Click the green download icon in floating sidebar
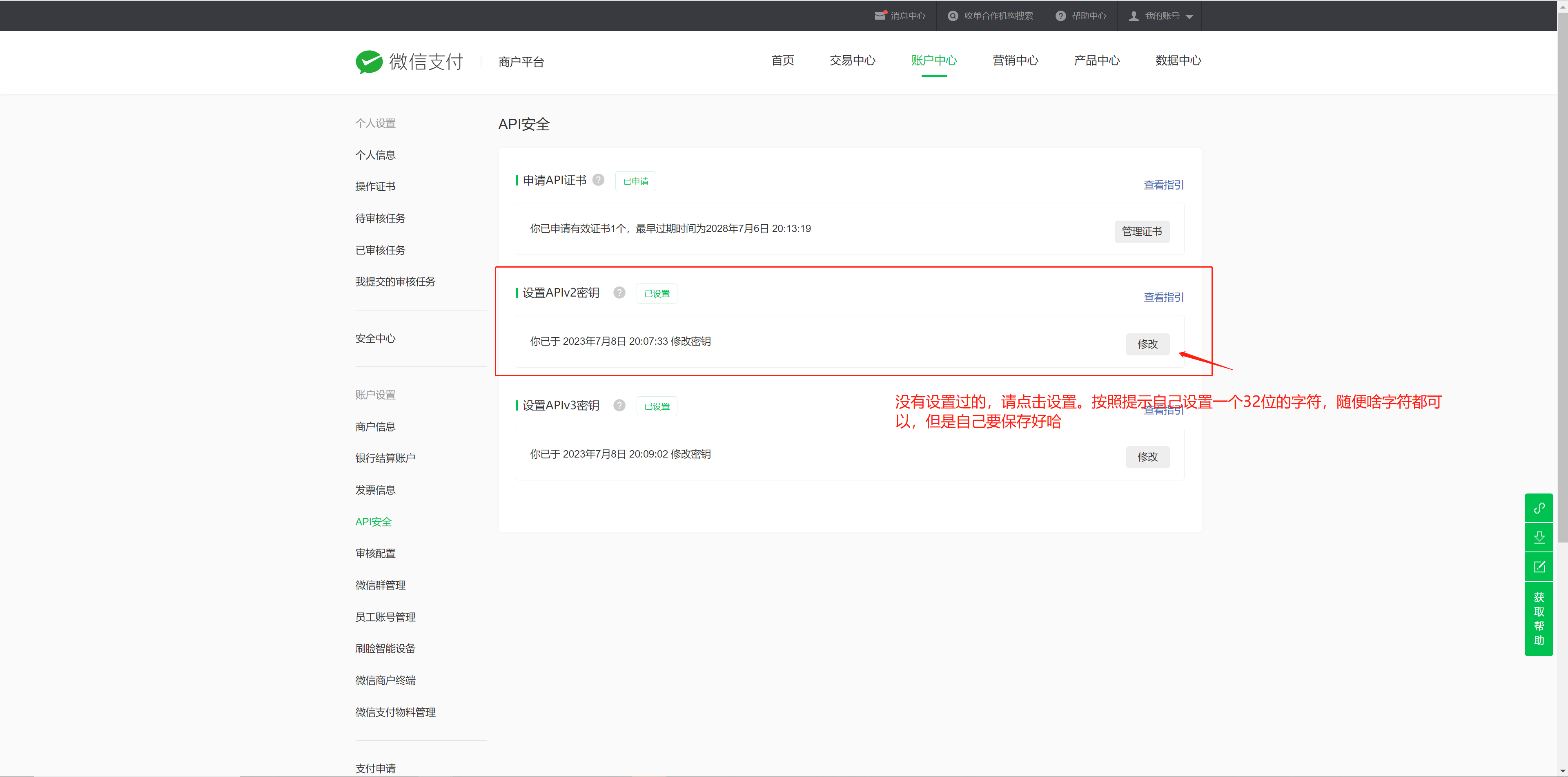The height and width of the screenshot is (777, 1568). coord(1539,537)
